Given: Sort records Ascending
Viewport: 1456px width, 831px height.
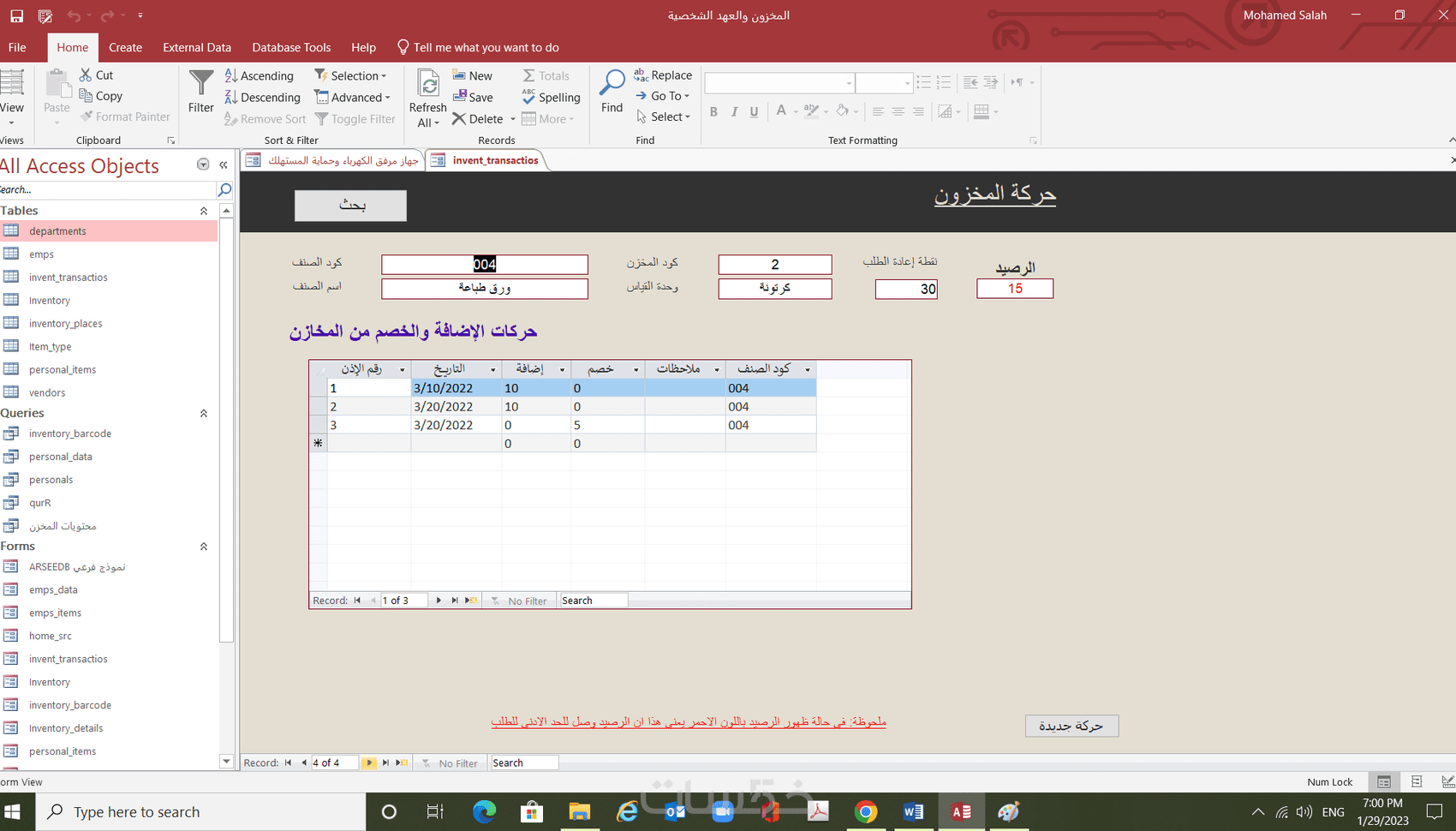Looking at the screenshot, I should 259,75.
